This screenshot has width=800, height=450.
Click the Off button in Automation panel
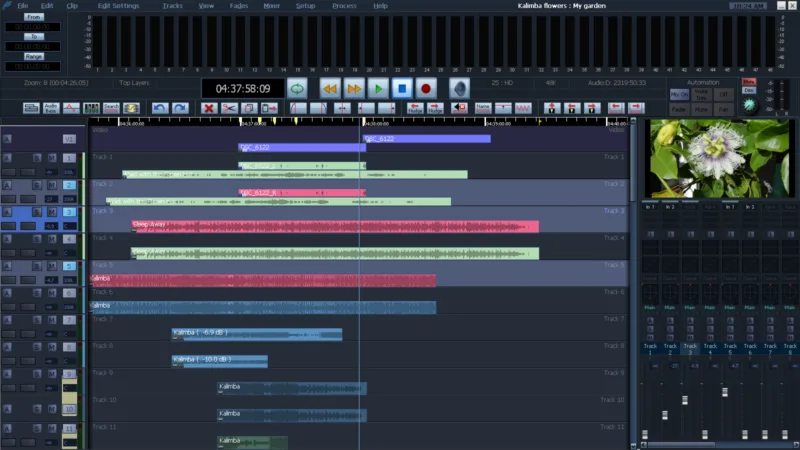pos(723,95)
